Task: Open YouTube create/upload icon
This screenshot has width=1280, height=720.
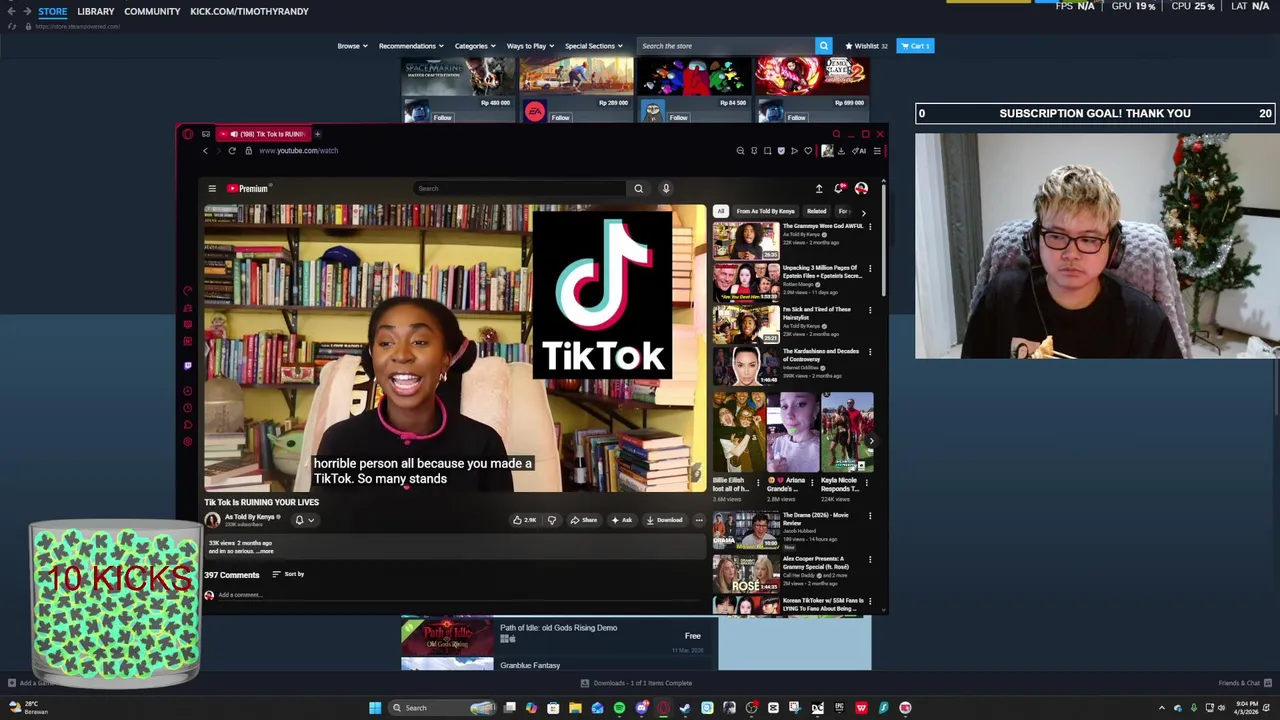Action: pos(819,188)
